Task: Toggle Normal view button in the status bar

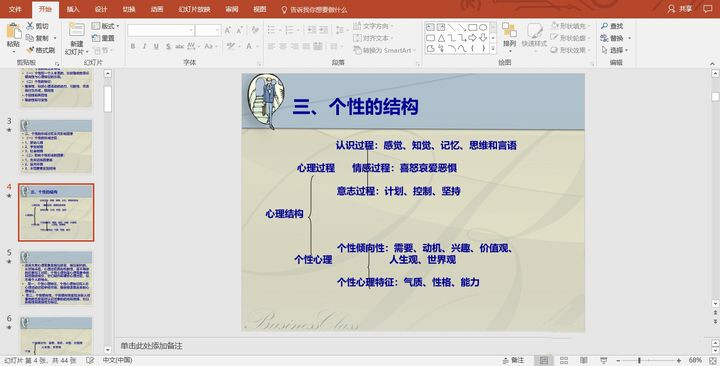Action: tap(544, 360)
